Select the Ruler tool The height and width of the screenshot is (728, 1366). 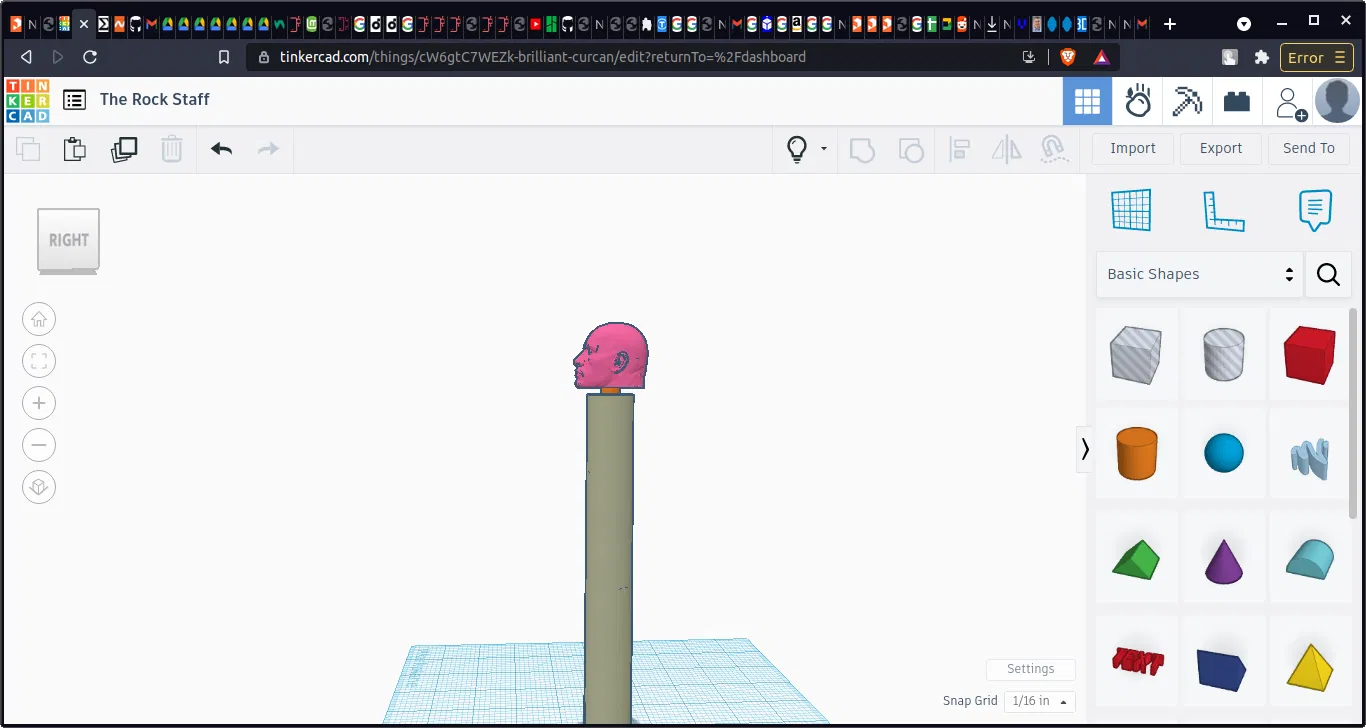pos(1223,210)
